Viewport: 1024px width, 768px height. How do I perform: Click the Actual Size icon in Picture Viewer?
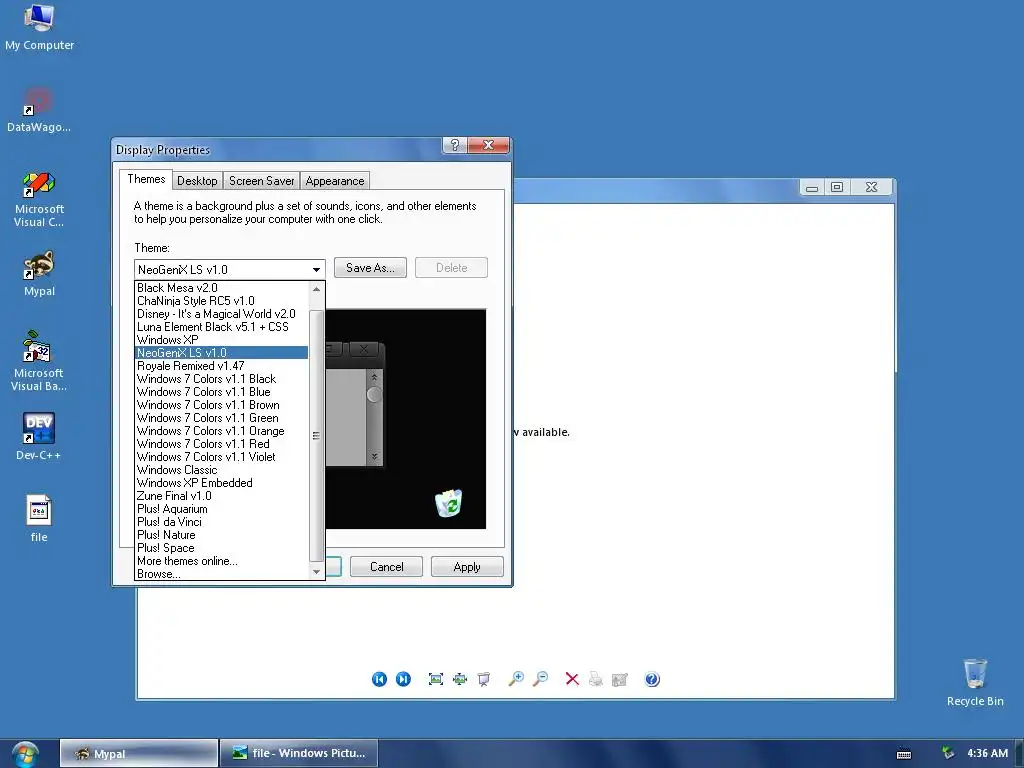460,679
